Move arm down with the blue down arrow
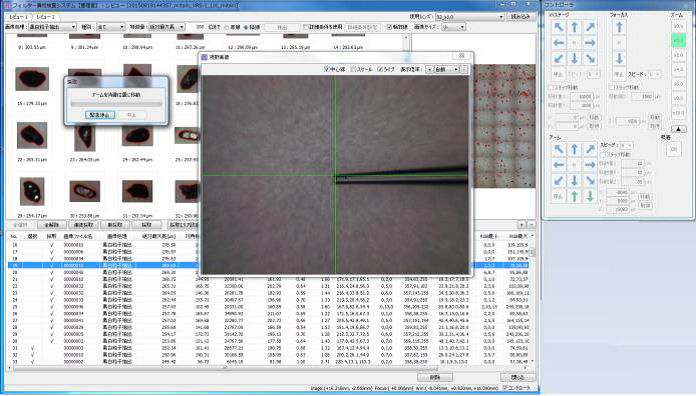This screenshot has width=696, height=396. 574,180
